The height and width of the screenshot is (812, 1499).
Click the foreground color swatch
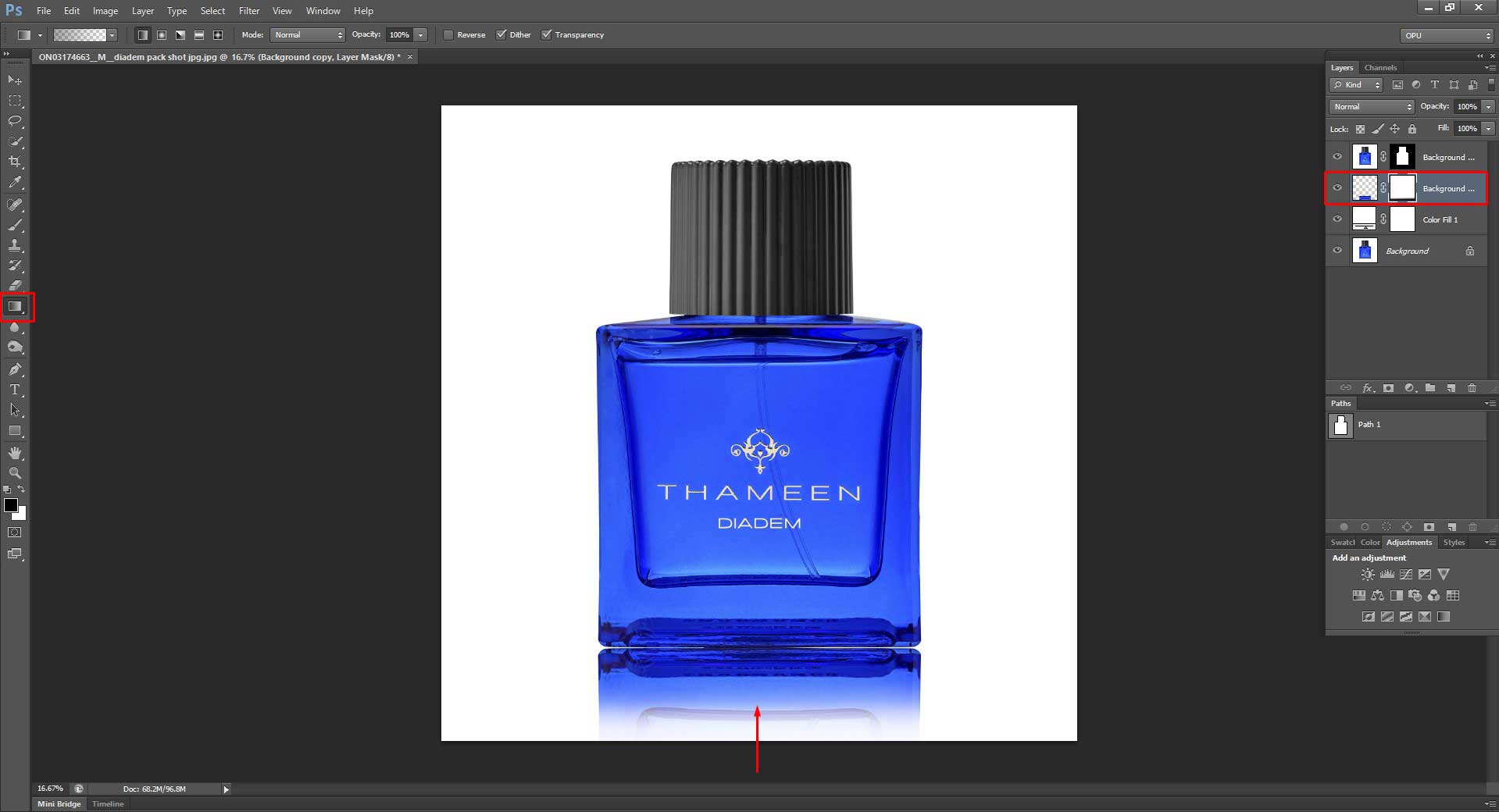tap(9, 506)
